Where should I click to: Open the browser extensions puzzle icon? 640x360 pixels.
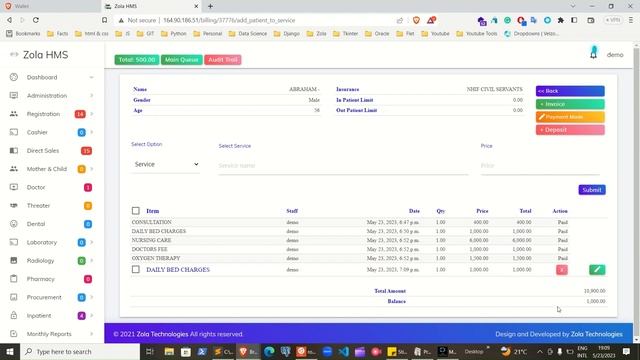click(560, 20)
